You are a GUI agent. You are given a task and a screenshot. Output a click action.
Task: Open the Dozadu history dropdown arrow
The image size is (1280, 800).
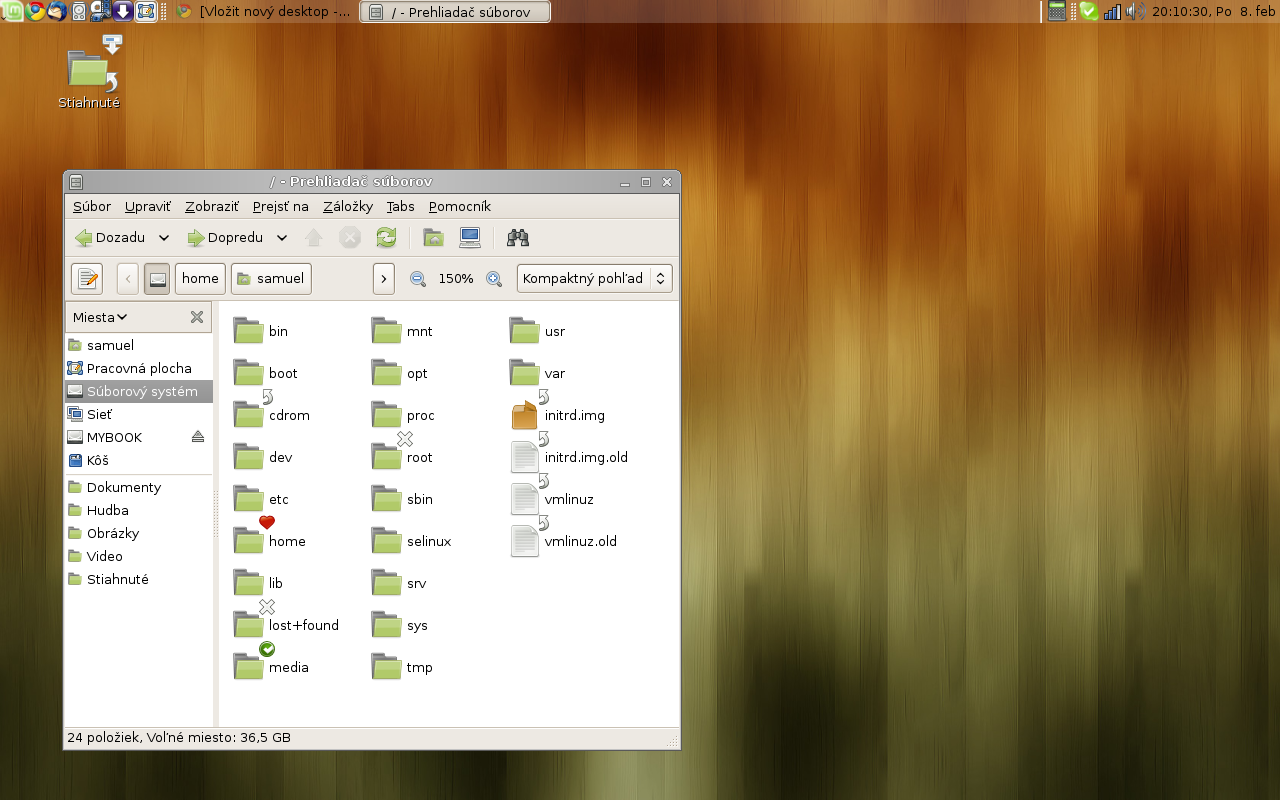coord(164,238)
